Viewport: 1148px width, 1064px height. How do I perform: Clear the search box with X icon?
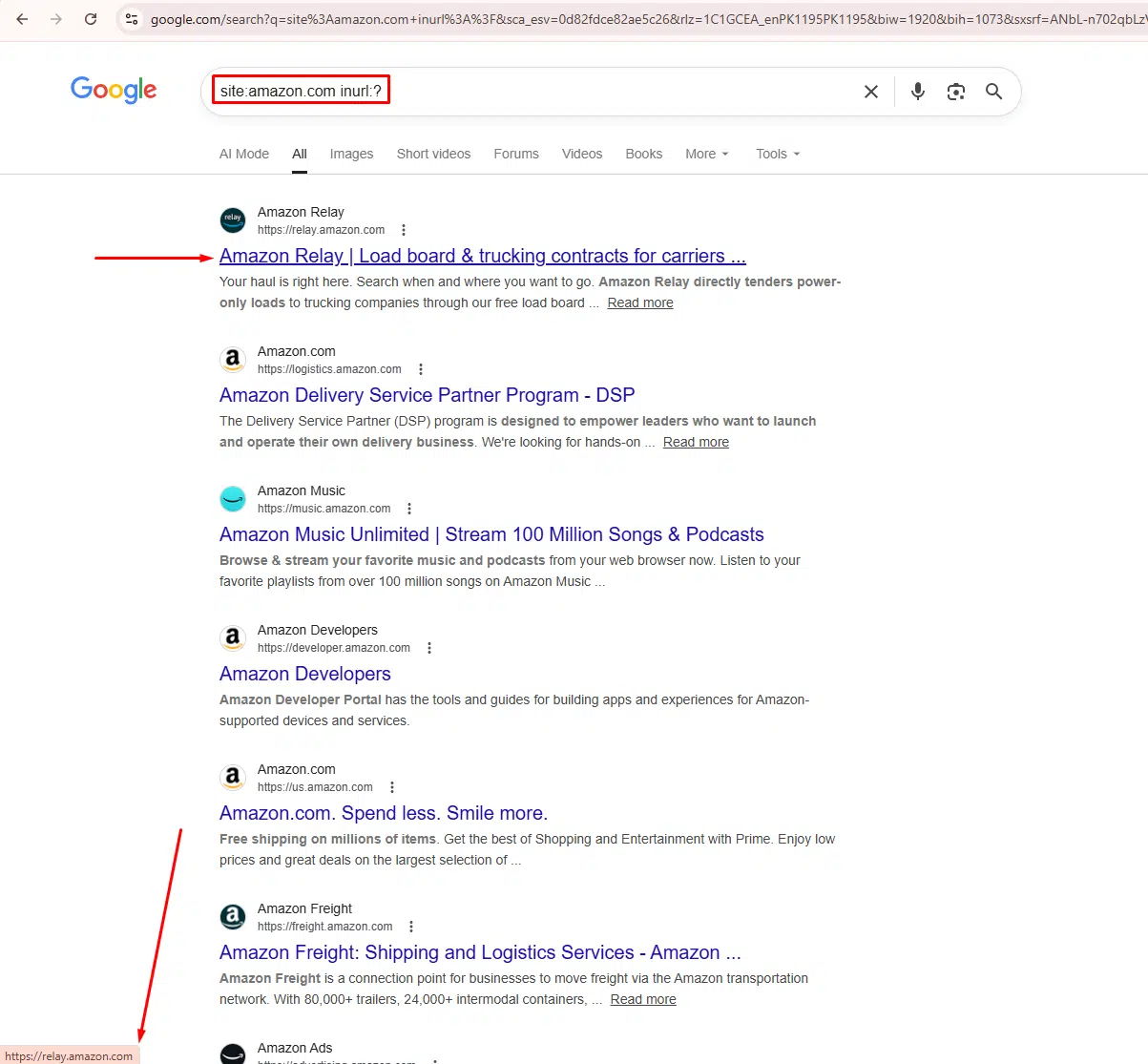(x=871, y=92)
